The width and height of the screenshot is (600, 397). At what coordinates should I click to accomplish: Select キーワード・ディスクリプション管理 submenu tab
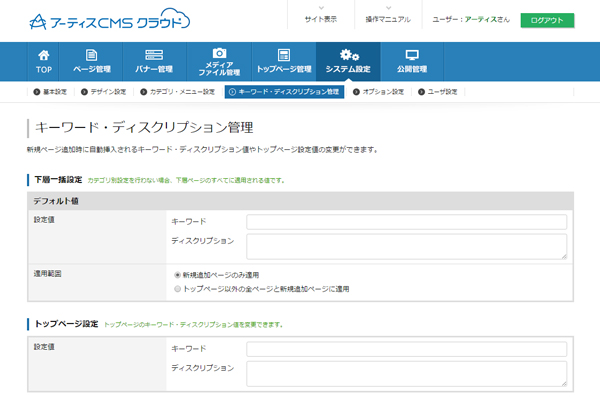coord(284,92)
